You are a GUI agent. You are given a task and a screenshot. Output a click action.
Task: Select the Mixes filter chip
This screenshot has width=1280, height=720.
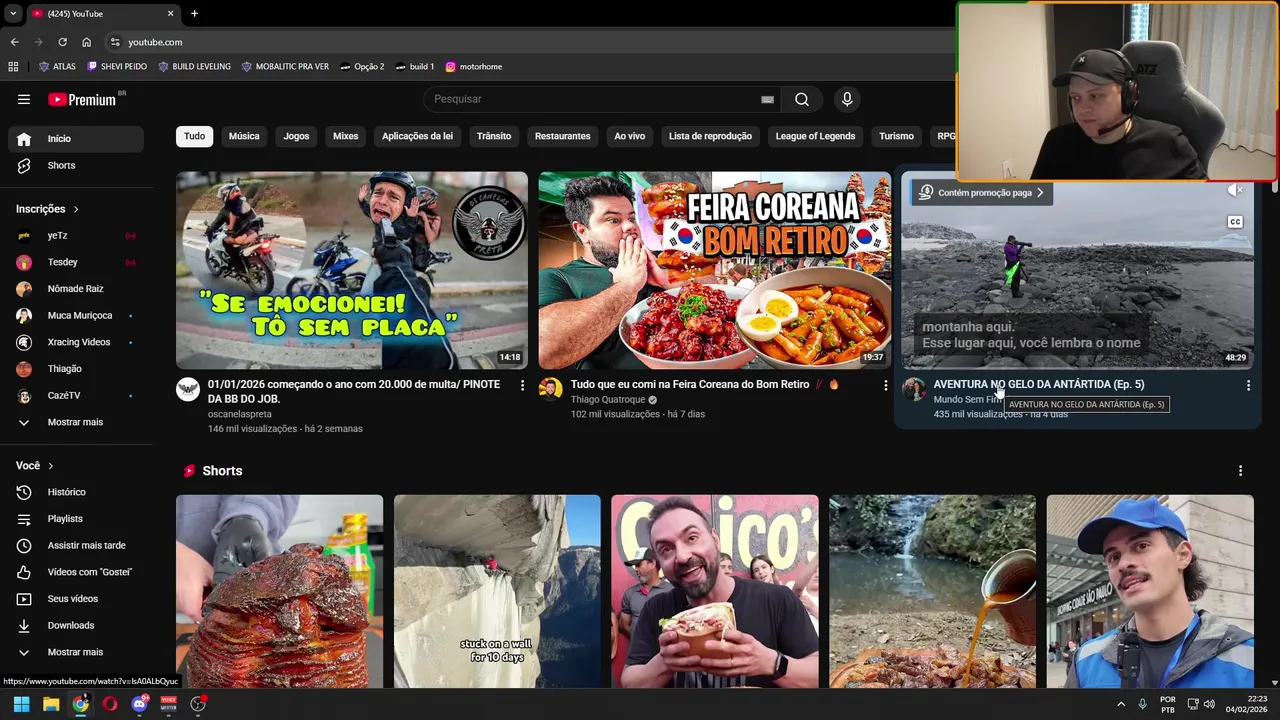click(x=346, y=136)
